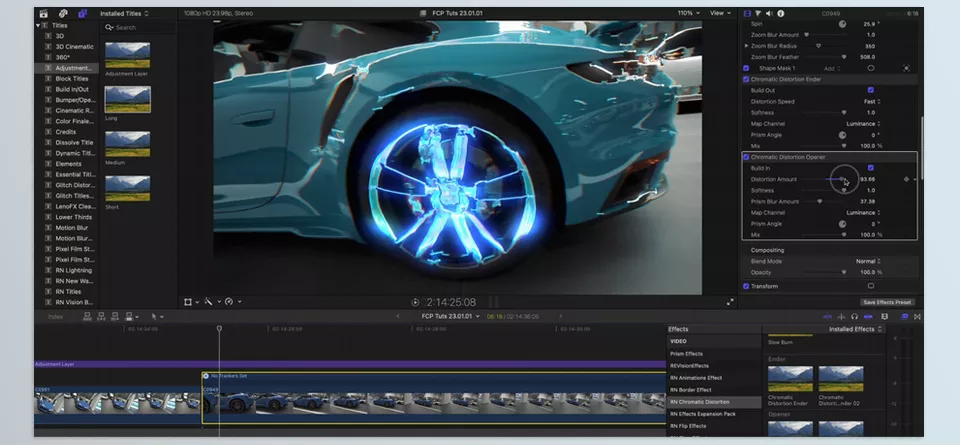Click the timeline Index button
Viewport: 960px width, 445px height.
point(56,316)
